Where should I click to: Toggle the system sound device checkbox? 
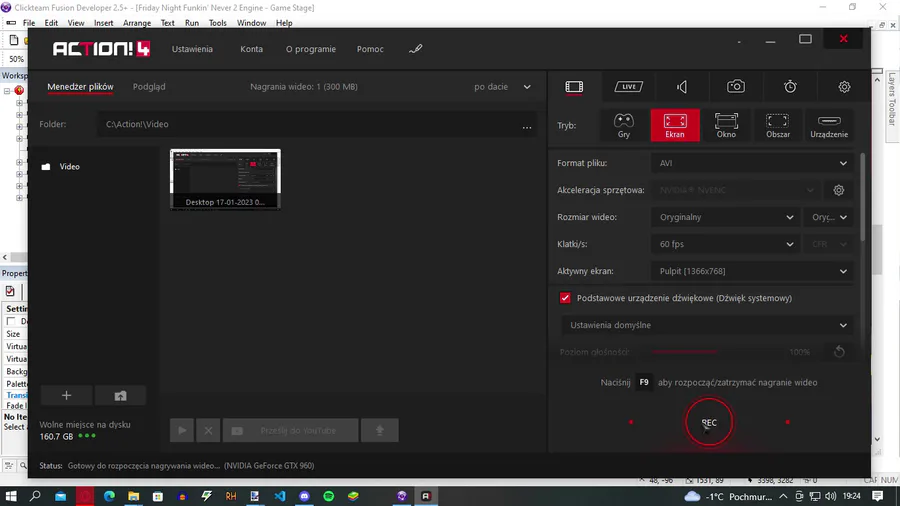(565, 298)
